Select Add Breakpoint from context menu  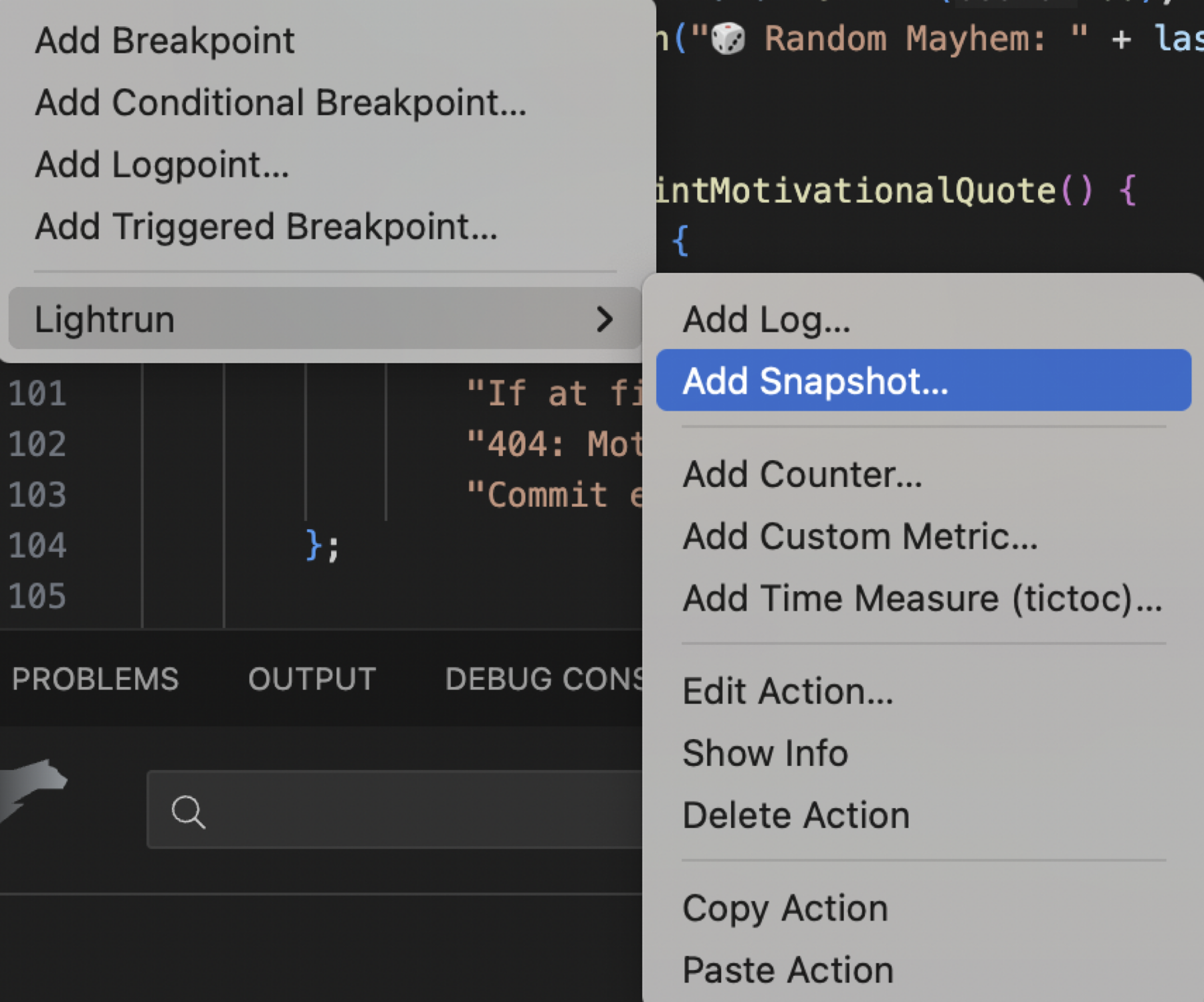click(165, 41)
